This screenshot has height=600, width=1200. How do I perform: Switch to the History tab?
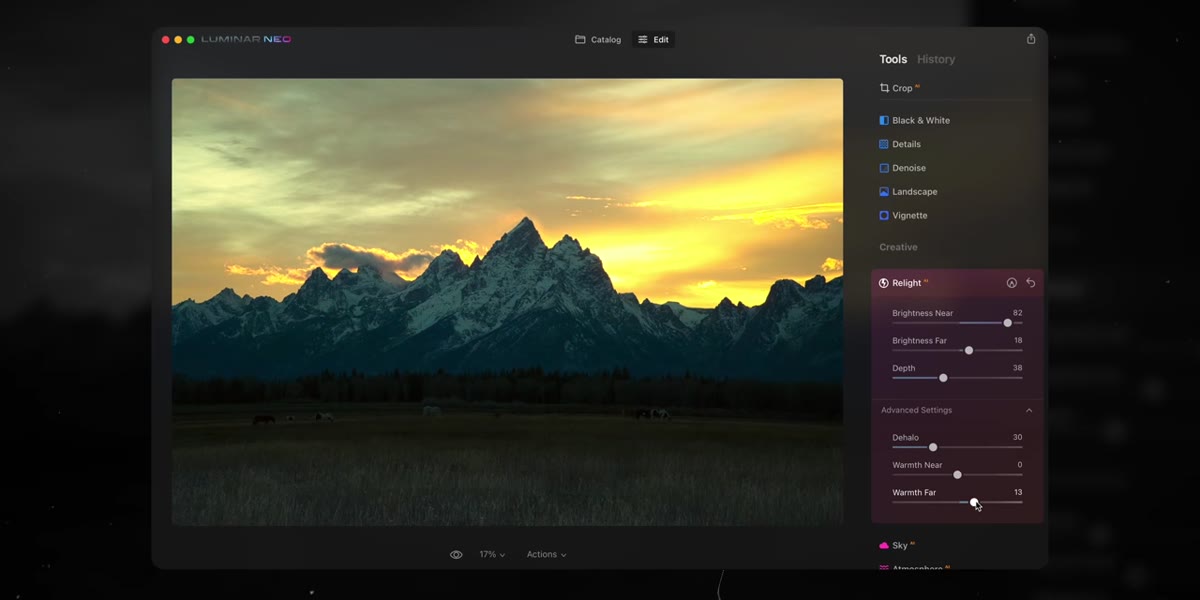pos(936,59)
